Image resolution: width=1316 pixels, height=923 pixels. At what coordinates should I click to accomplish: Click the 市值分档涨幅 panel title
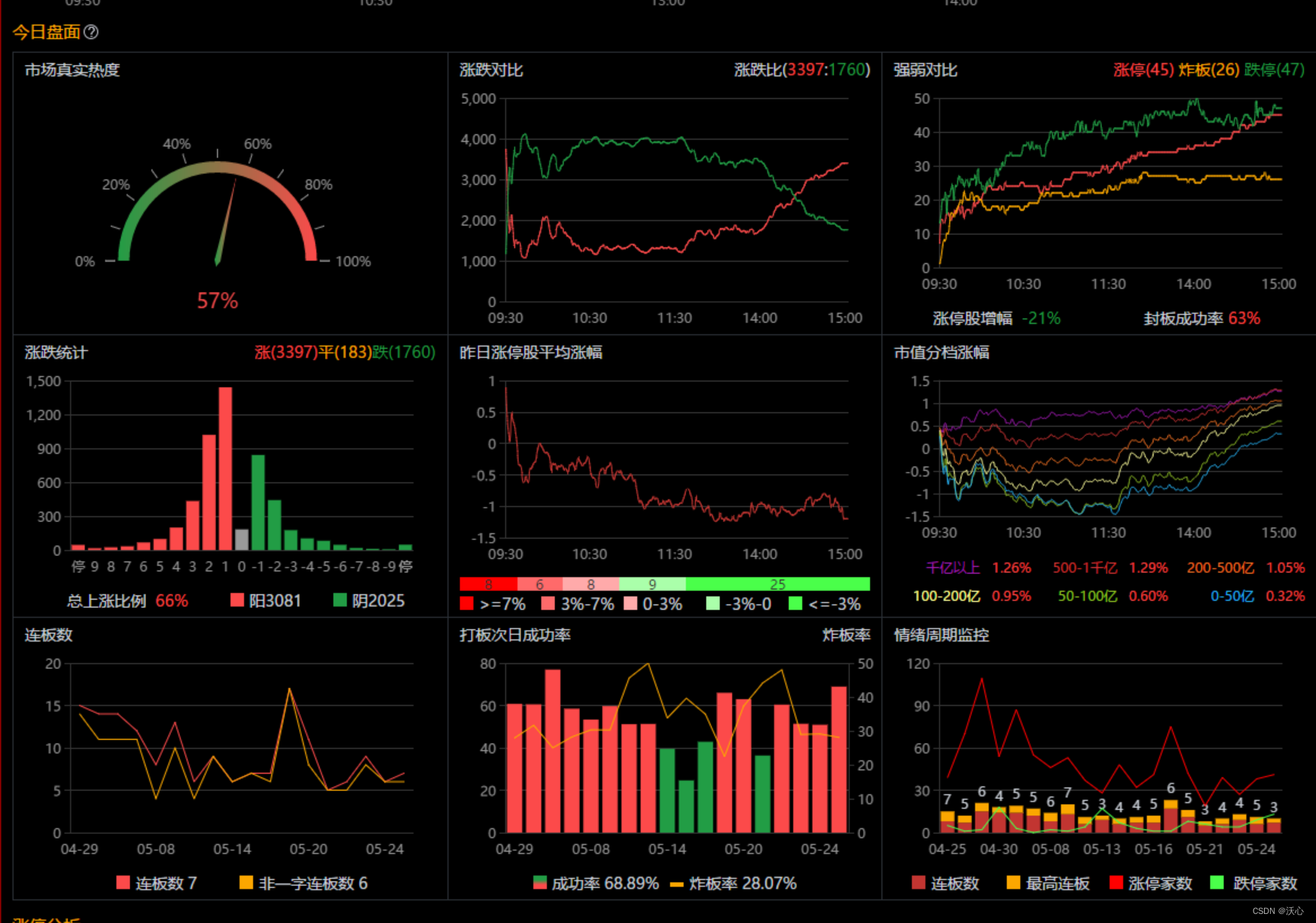942,353
